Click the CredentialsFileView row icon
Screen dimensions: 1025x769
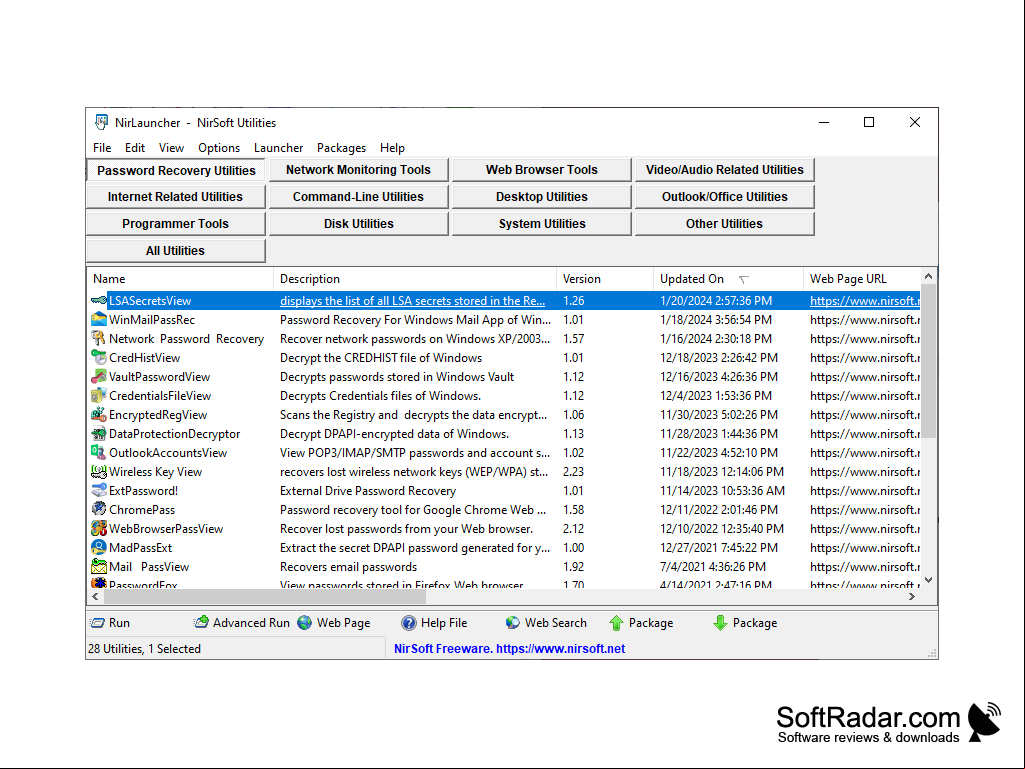tap(99, 396)
